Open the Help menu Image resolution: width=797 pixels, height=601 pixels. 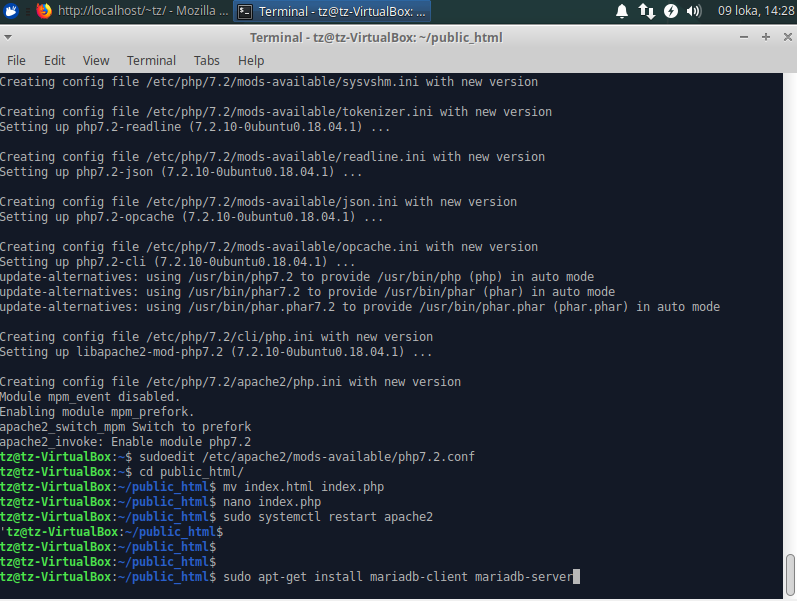251,60
